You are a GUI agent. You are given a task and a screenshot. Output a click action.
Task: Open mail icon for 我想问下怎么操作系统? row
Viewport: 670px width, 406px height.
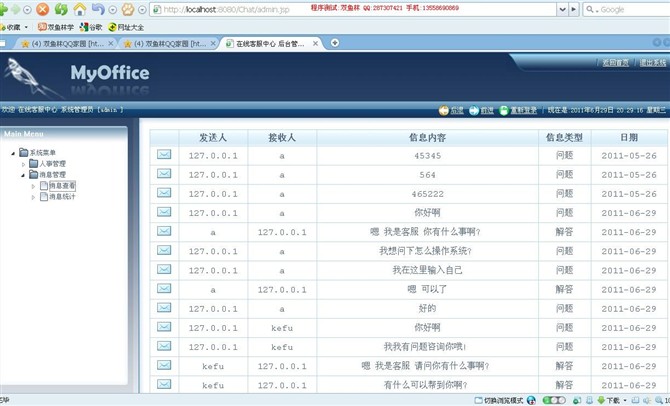(x=164, y=250)
